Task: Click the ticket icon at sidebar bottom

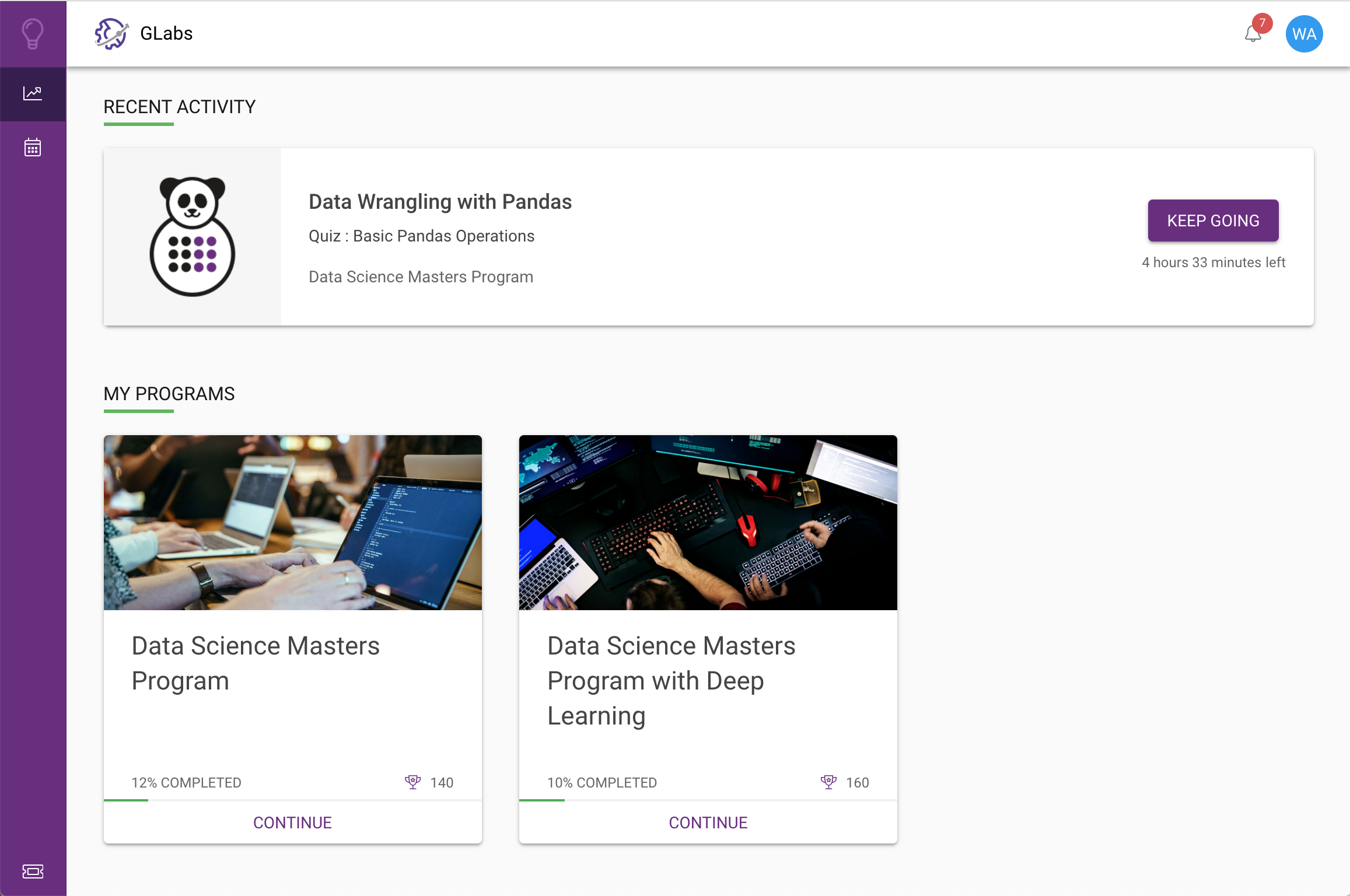Action: (33, 871)
